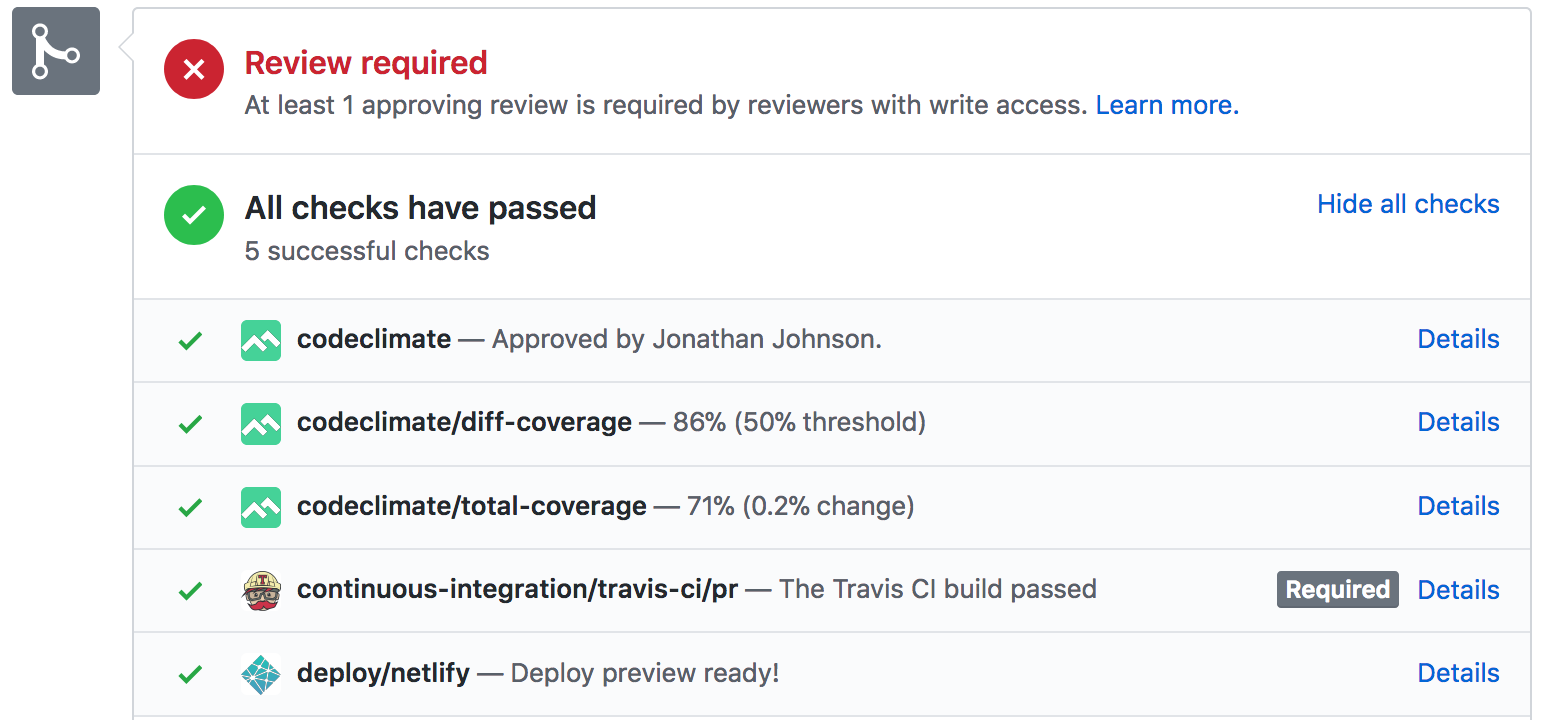This screenshot has width=1550, height=720.
Task: Collapse checks using Hide all checks
Action: click(x=1407, y=204)
